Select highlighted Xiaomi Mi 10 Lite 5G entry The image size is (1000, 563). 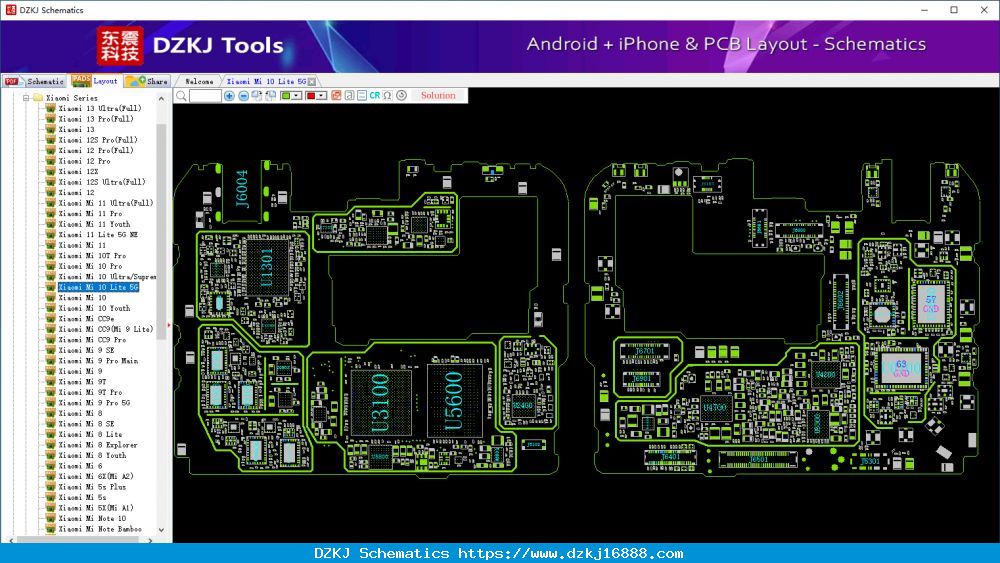[x=98, y=288]
